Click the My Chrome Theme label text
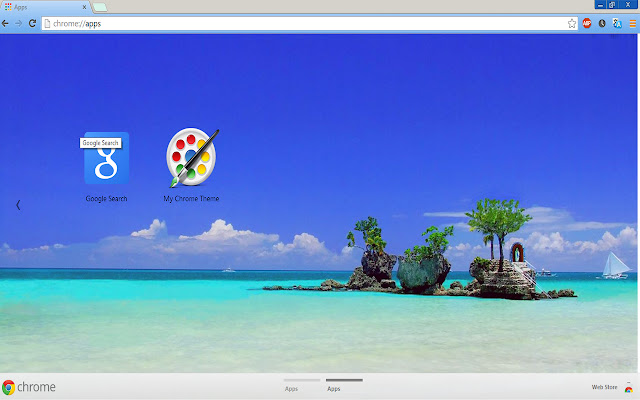This screenshot has width=640, height=400. (x=191, y=199)
